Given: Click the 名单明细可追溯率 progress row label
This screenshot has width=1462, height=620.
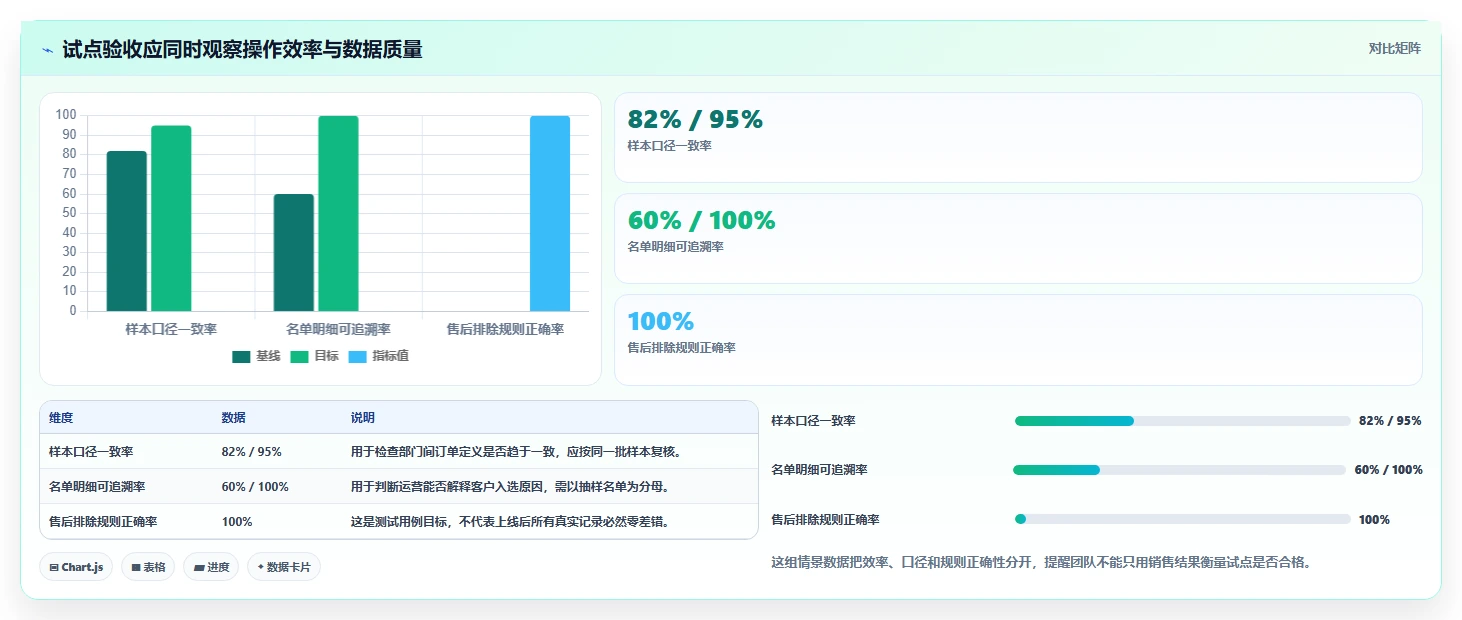Looking at the screenshot, I should (x=819, y=470).
